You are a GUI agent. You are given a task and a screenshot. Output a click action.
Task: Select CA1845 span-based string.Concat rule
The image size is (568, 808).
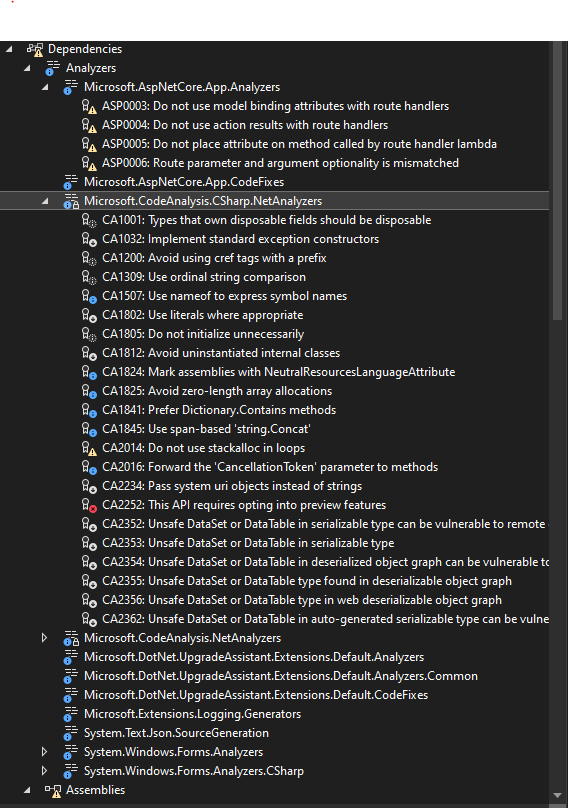[206, 429]
